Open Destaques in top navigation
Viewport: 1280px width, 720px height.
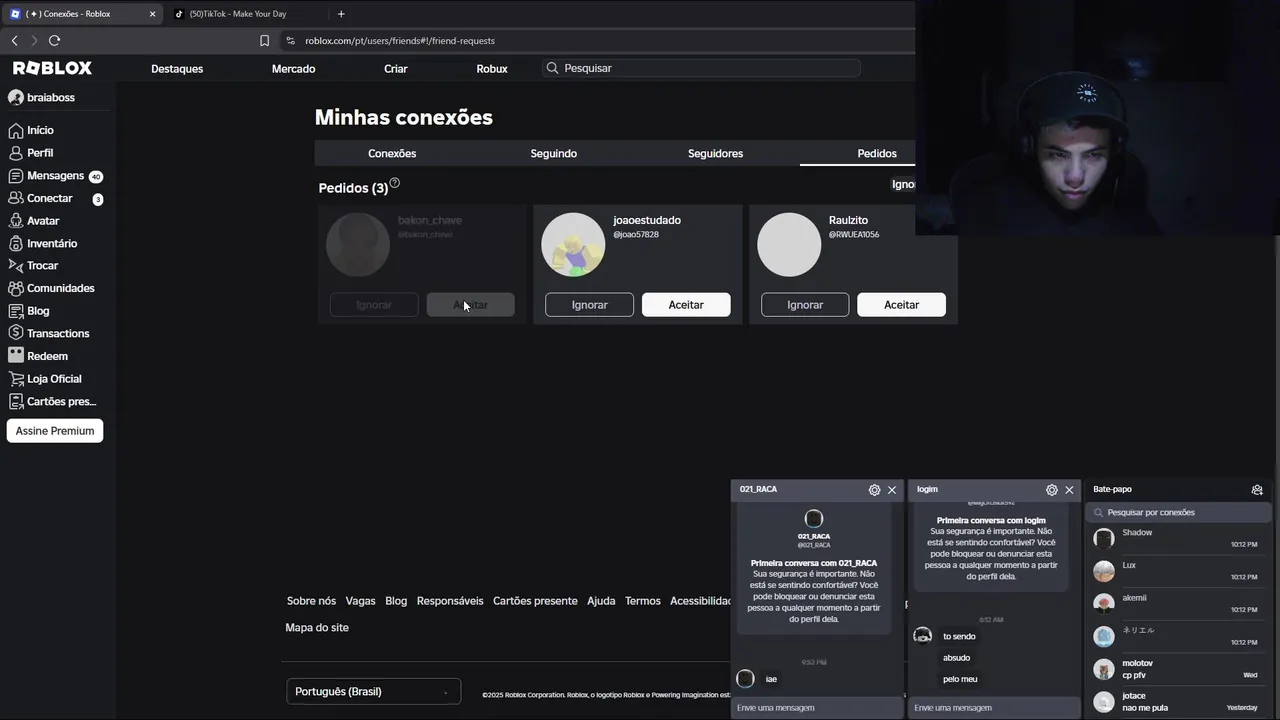(x=177, y=69)
